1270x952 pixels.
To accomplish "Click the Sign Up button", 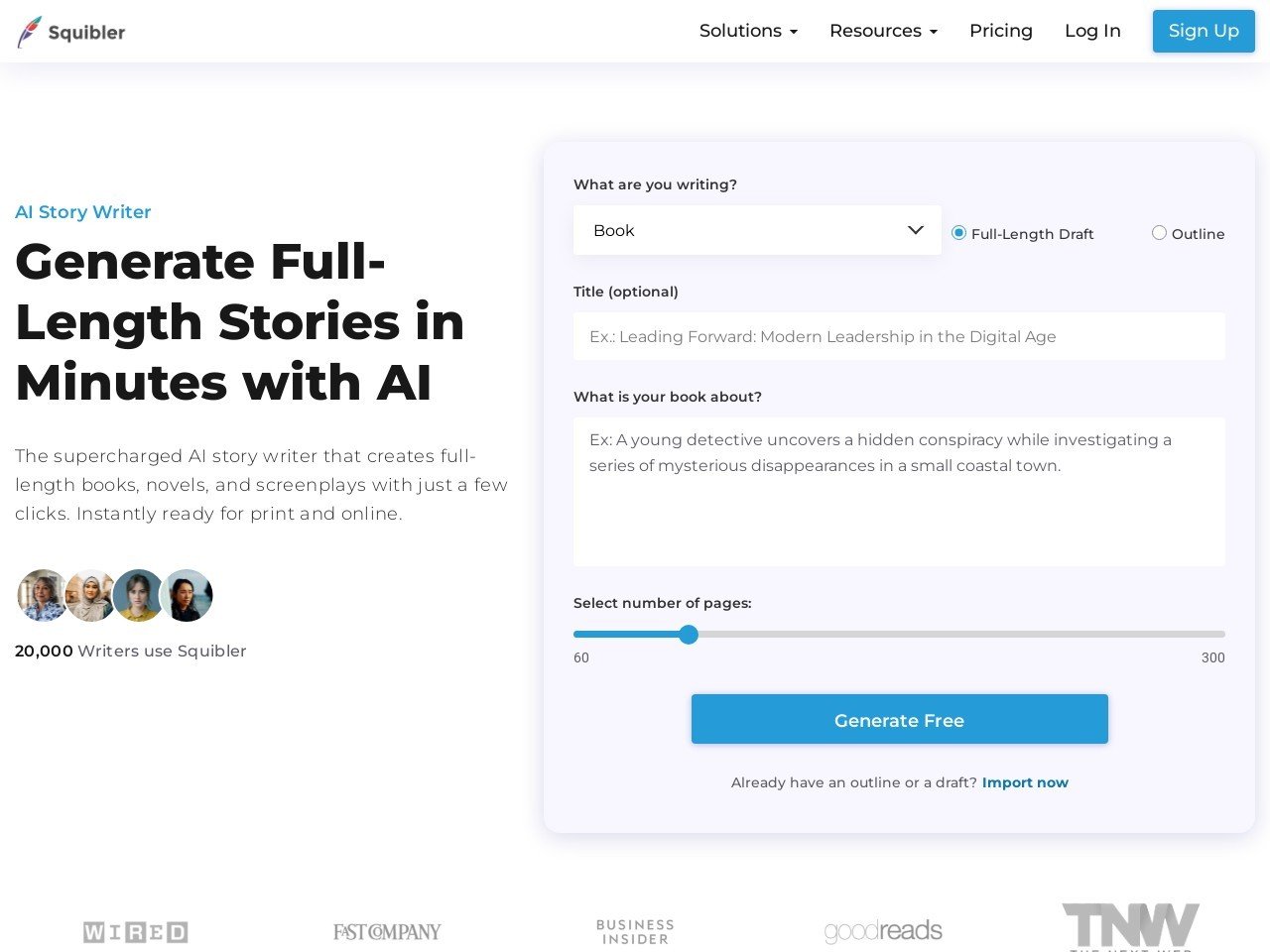I will click(1204, 31).
